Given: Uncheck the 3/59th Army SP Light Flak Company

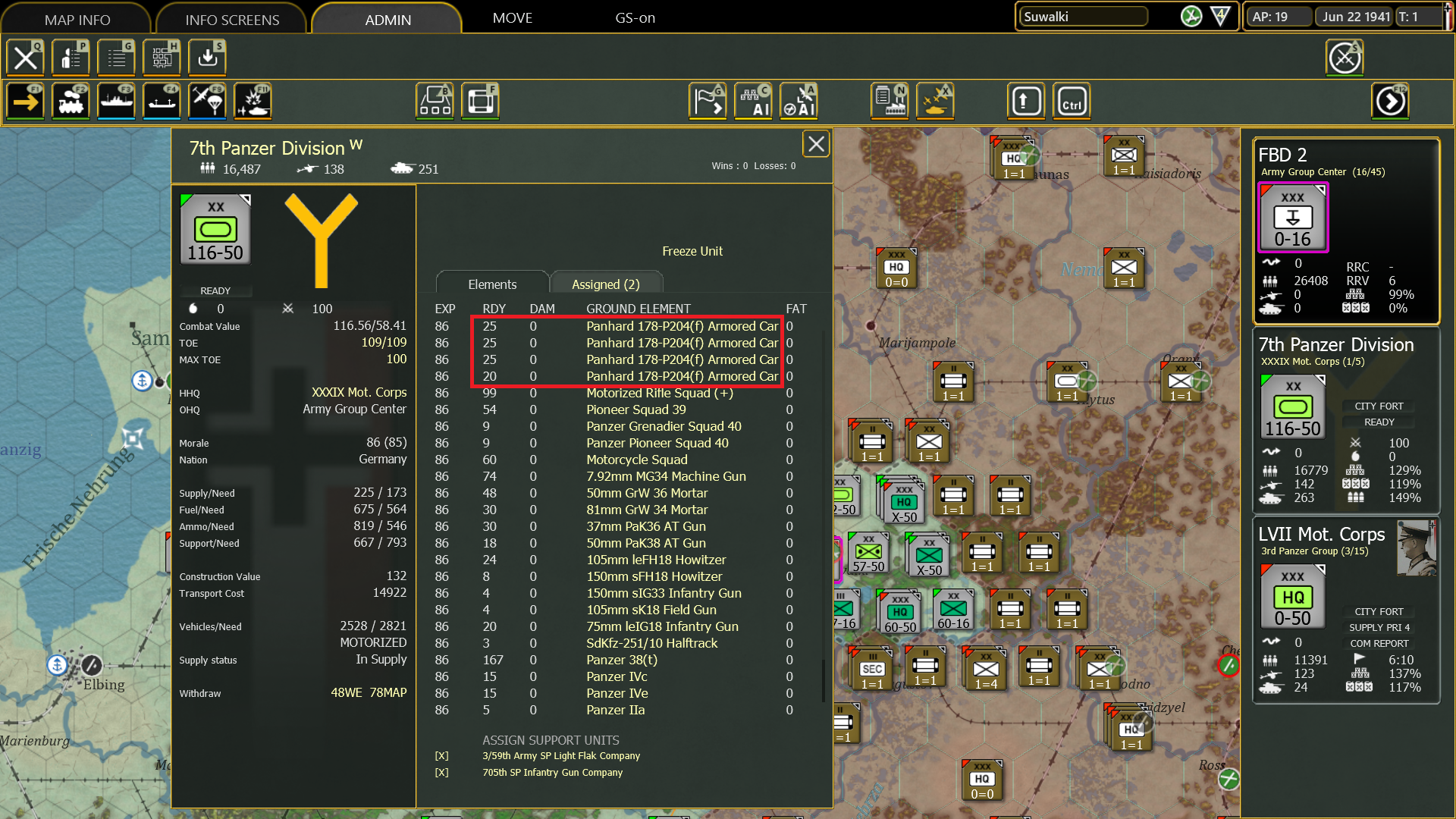Looking at the screenshot, I should click(441, 755).
